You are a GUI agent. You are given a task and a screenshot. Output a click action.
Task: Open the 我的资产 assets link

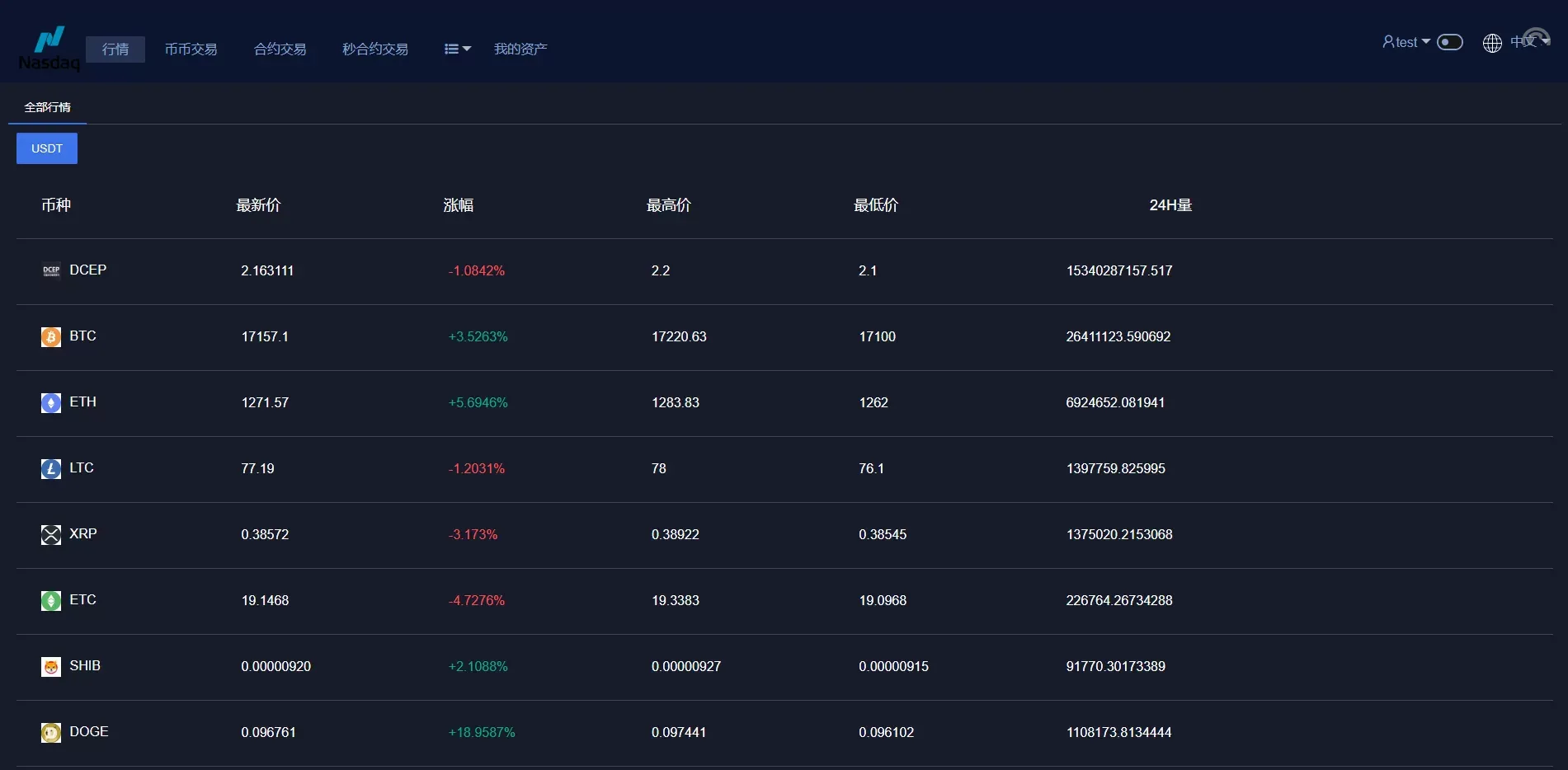tap(520, 49)
